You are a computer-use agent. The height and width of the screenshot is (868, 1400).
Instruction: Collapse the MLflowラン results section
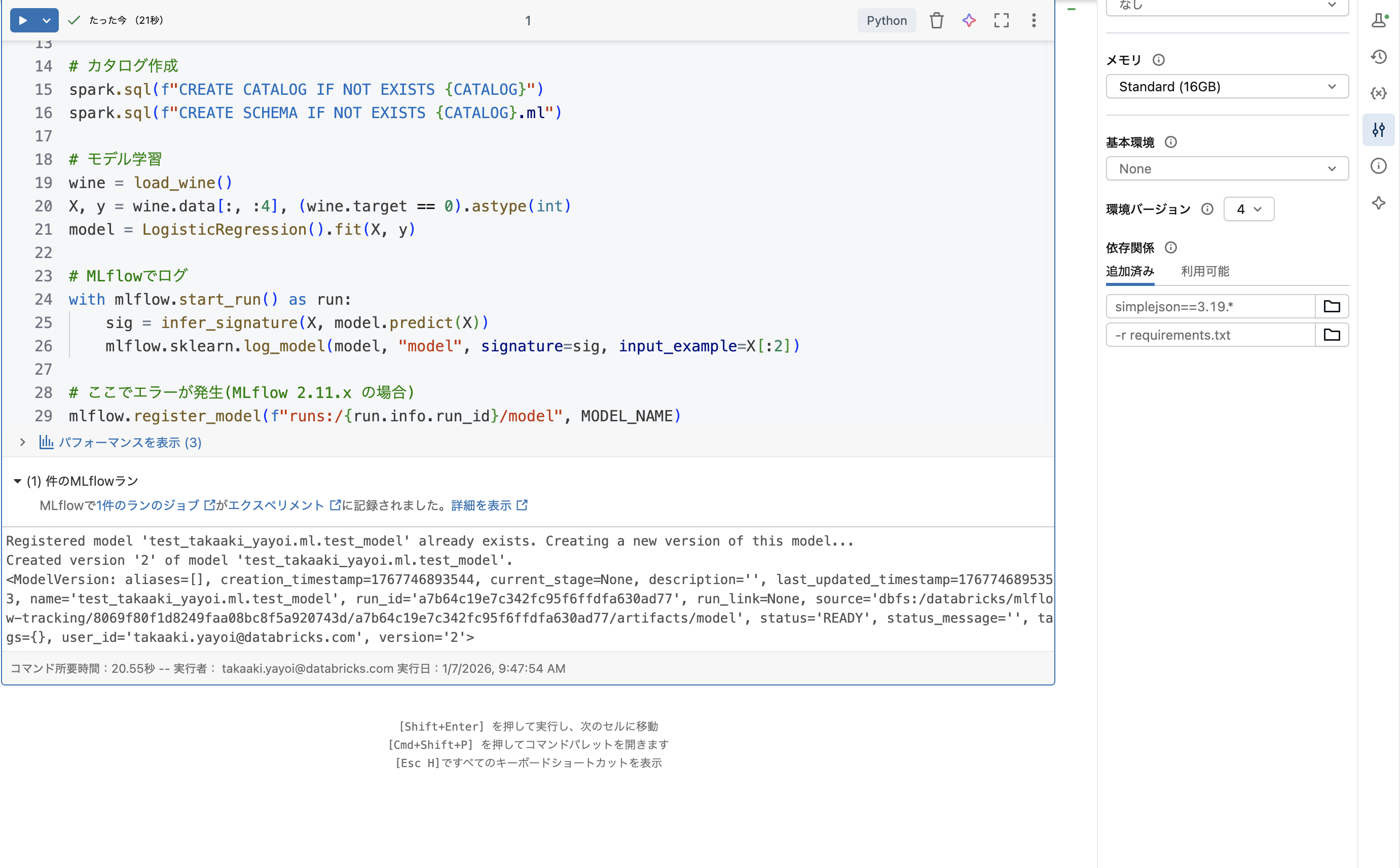[17, 481]
